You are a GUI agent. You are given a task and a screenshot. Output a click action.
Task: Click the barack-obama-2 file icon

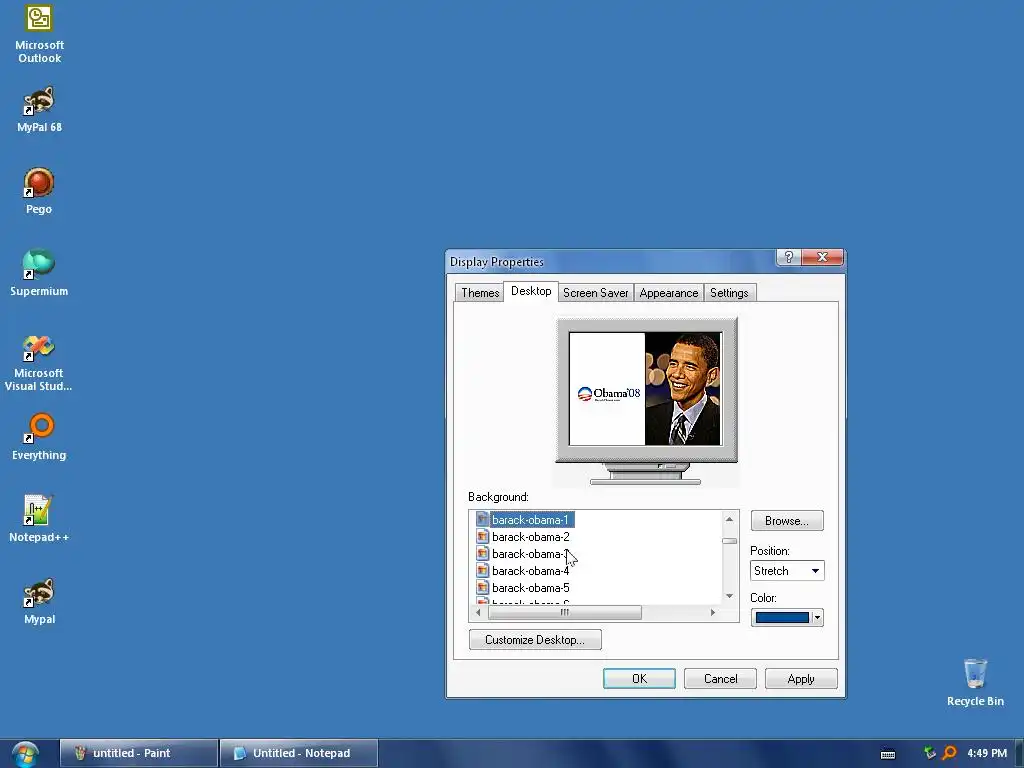pyautogui.click(x=483, y=536)
